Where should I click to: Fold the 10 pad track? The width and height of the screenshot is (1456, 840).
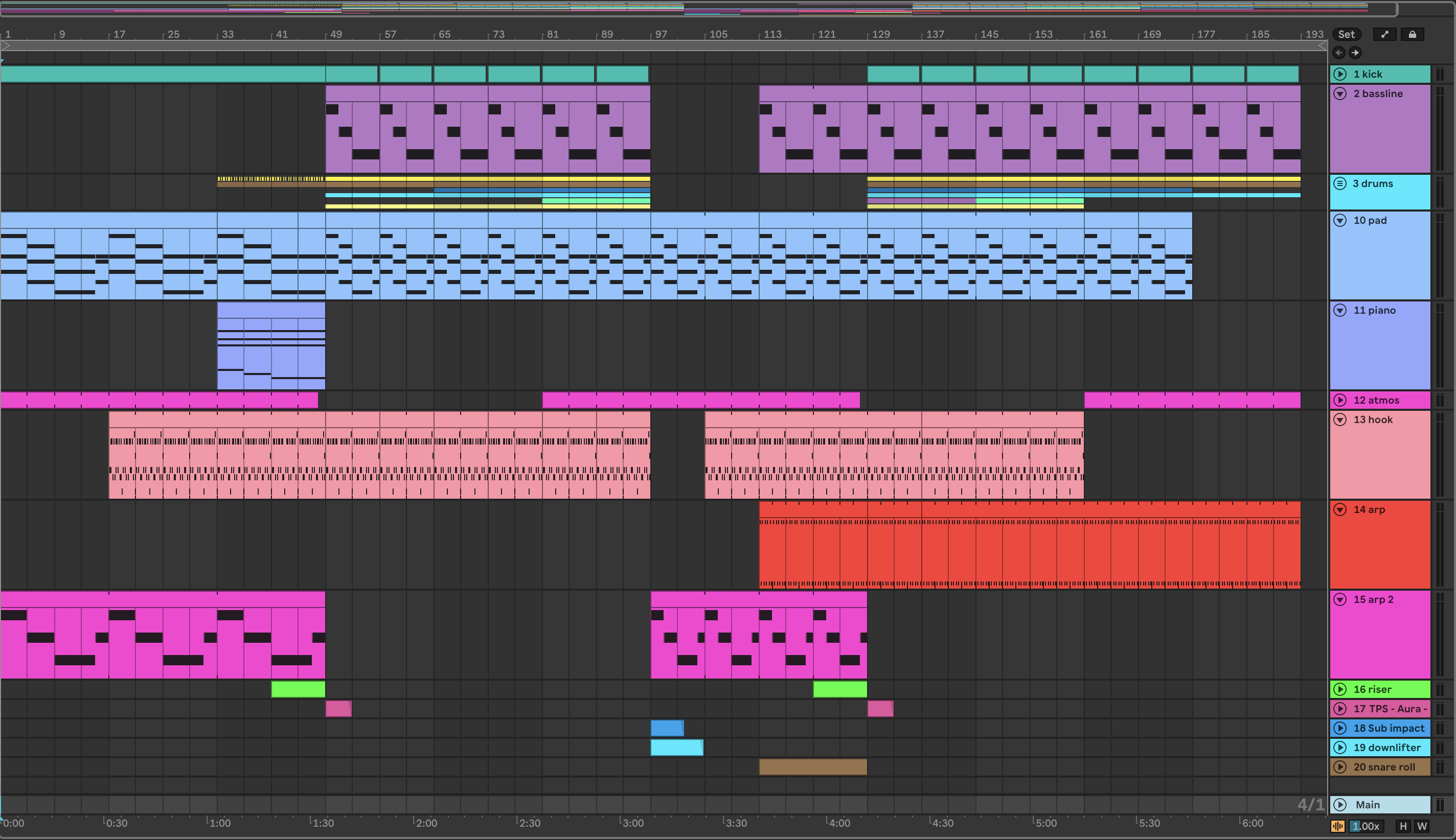[1340, 220]
